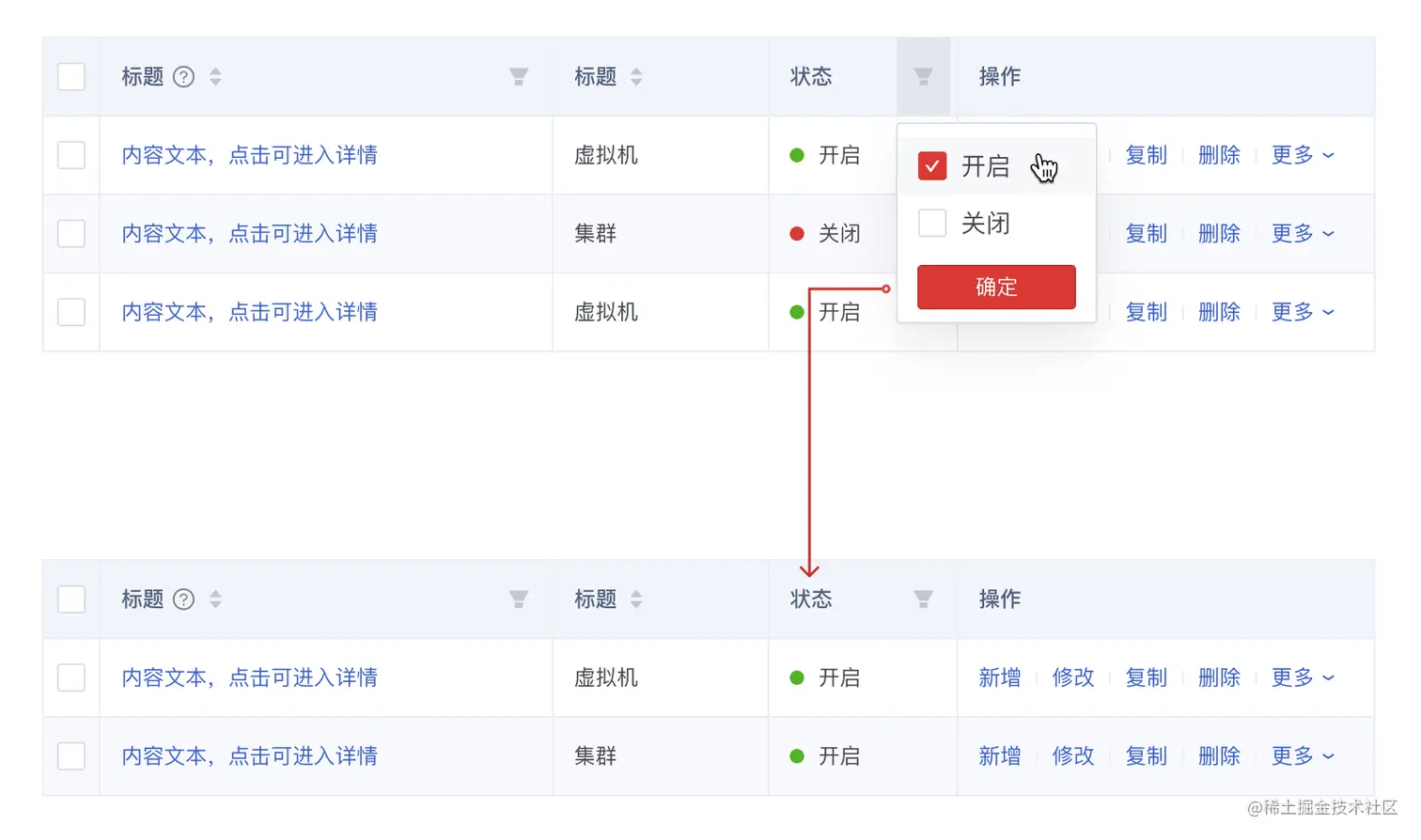Sort the second 标题 column in top table
The height and width of the screenshot is (840, 1421).
pos(636,77)
